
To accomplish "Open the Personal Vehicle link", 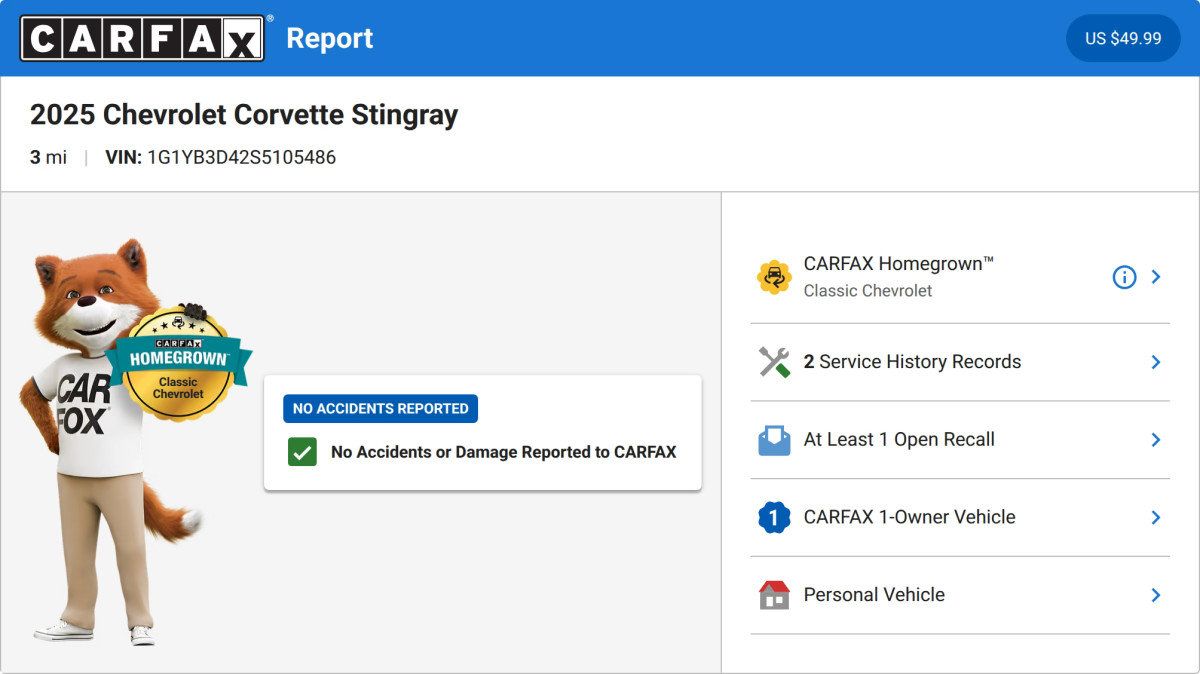I will (x=874, y=595).
